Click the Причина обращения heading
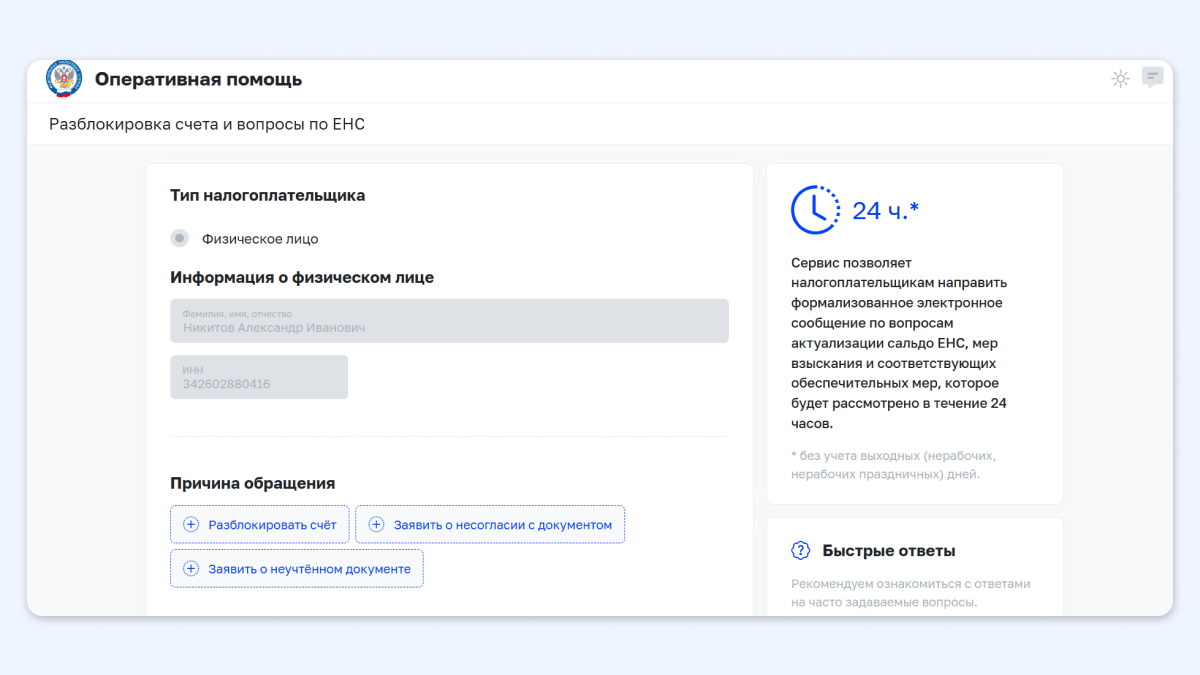 point(253,484)
